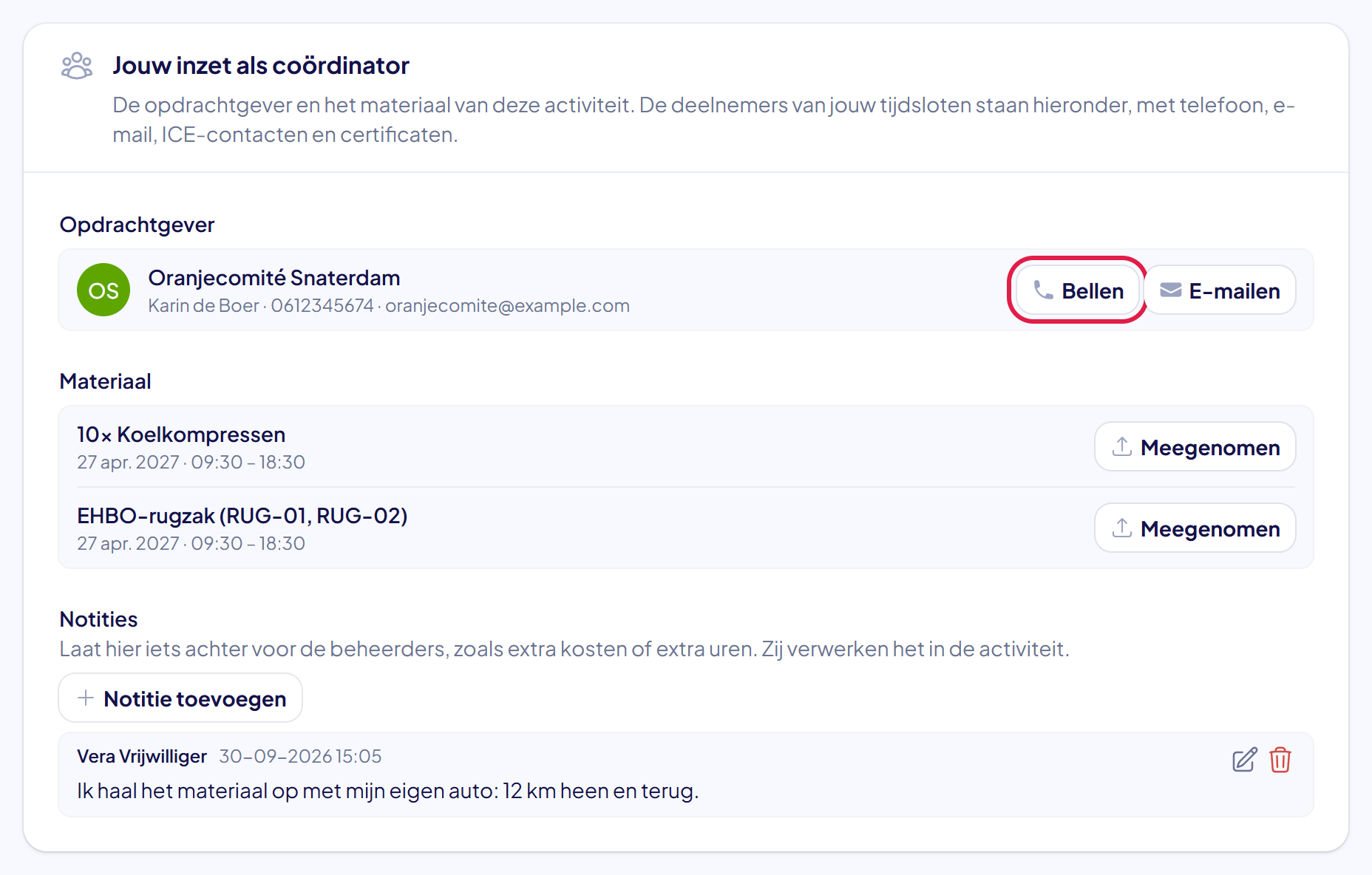This screenshot has height=875, width=1372.
Task: Mark EHBO-rugzak as Meegenomen
Action: click(x=1195, y=528)
